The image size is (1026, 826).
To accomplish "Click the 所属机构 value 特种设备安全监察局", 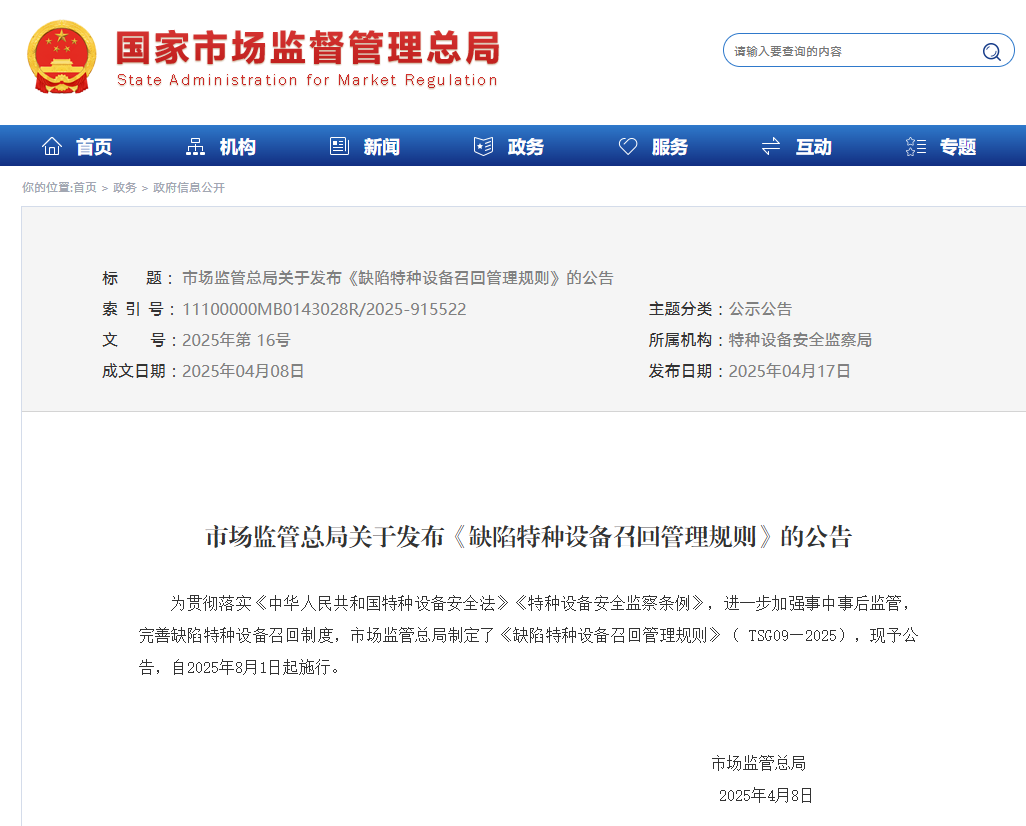I will (x=800, y=340).
